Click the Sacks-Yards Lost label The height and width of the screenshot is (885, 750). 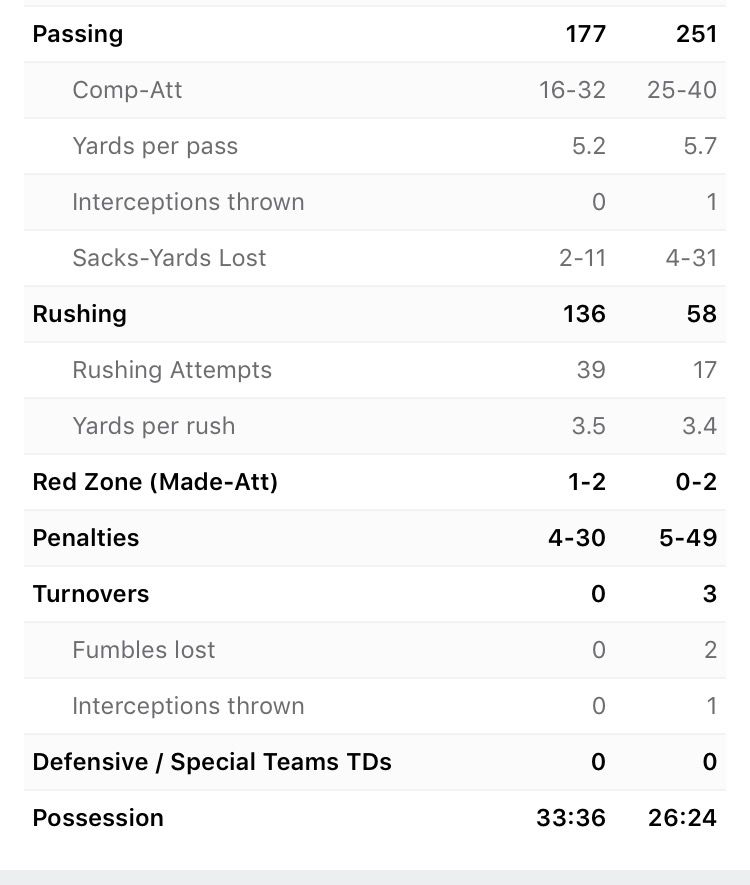169,258
